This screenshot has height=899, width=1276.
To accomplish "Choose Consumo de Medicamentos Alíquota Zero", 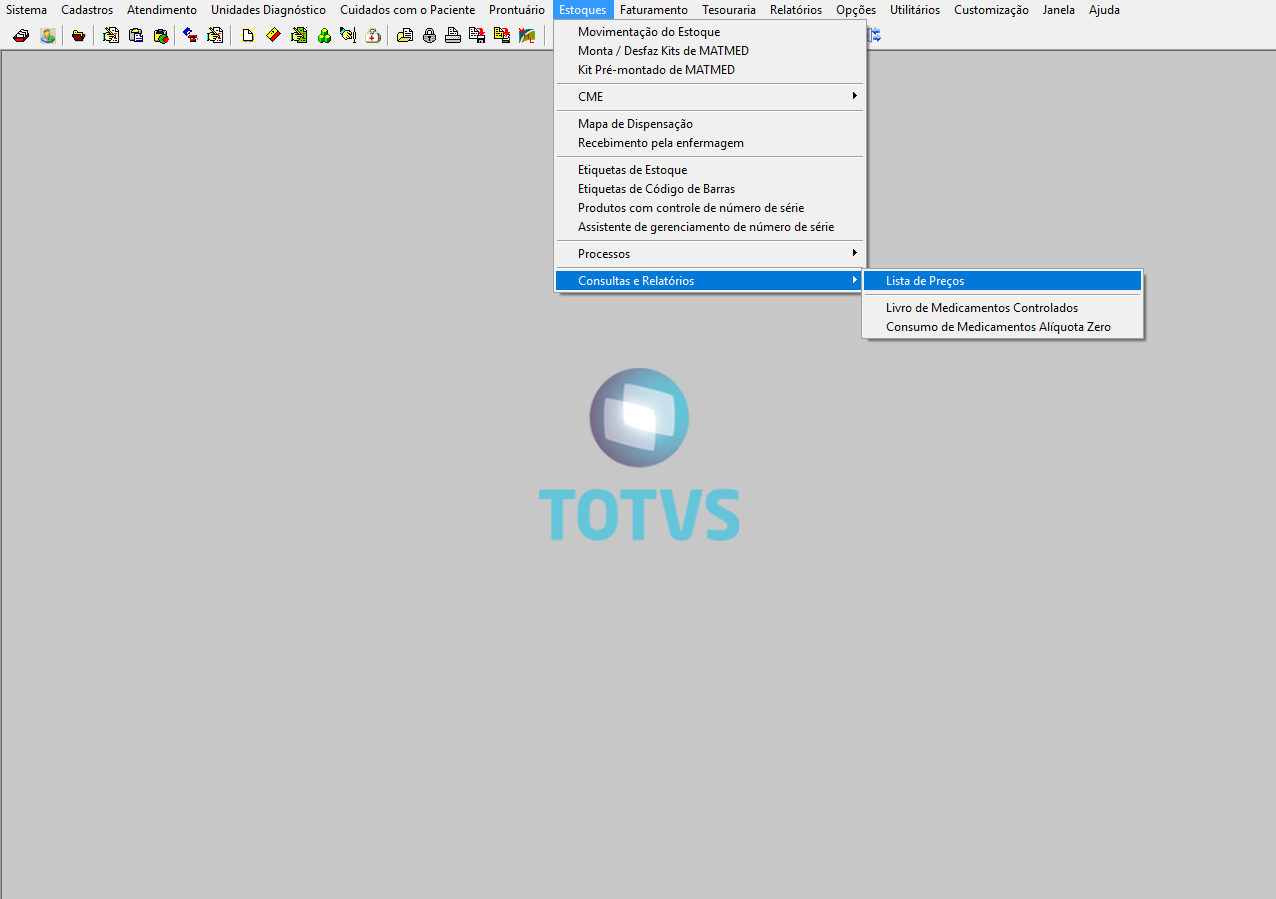I will click(1002, 327).
